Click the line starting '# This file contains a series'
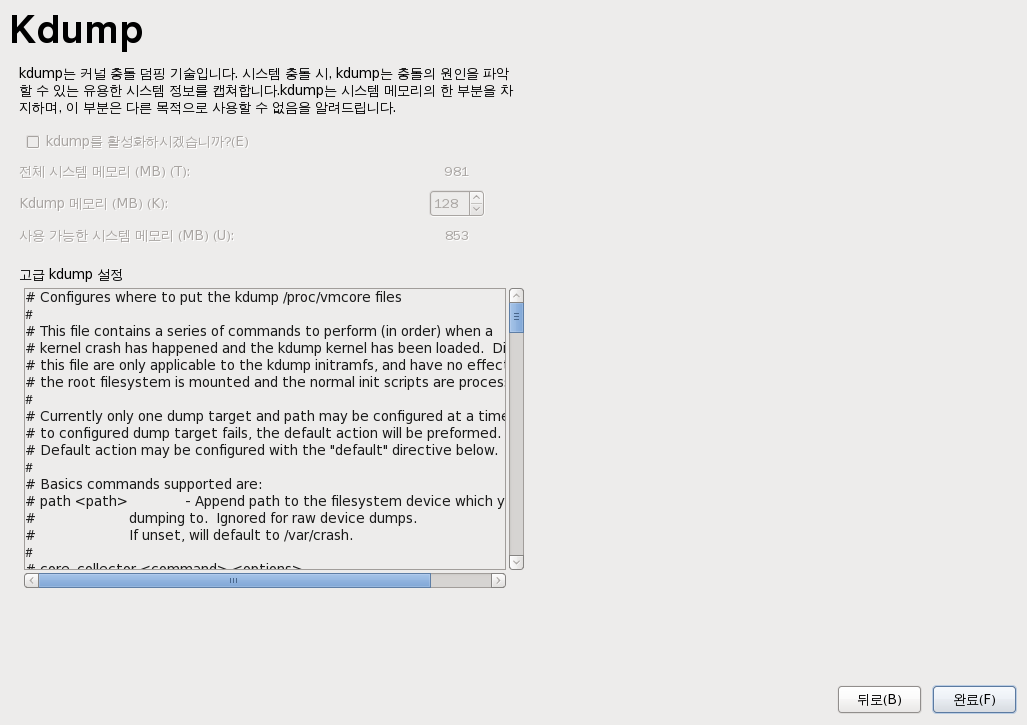Screen dimensions: 1027x725 [259, 331]
